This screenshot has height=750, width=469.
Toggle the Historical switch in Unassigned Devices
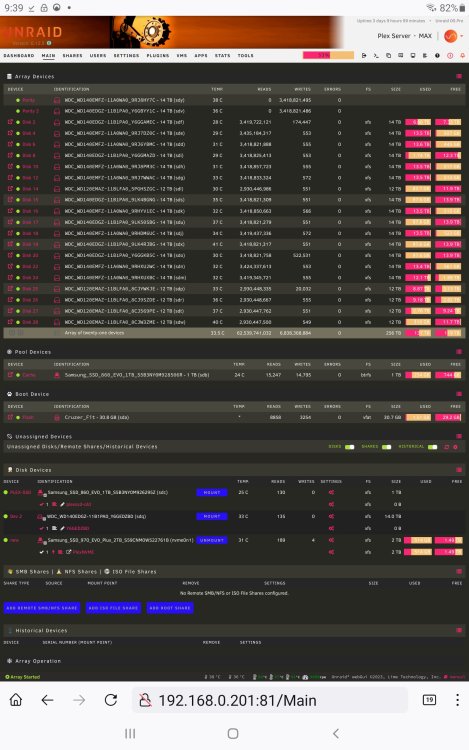tap(432, 447)
